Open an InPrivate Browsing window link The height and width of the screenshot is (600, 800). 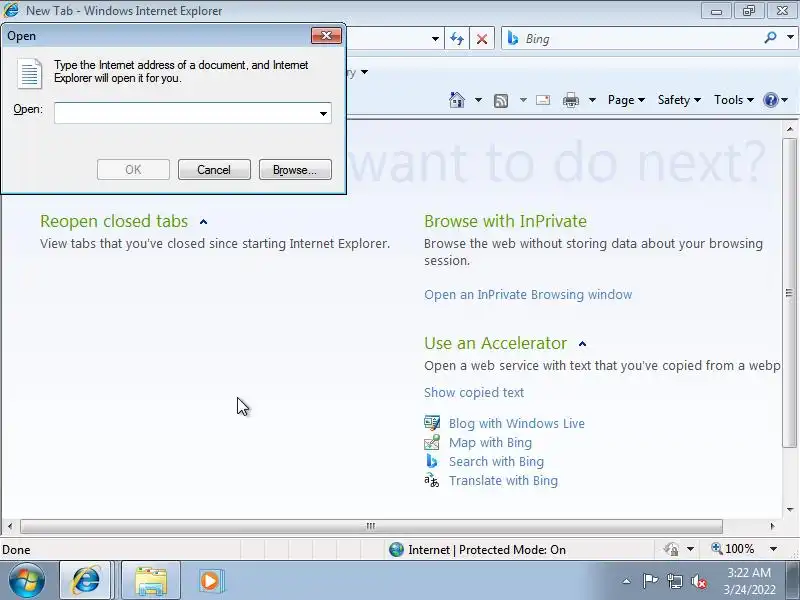tap(528, 295)
